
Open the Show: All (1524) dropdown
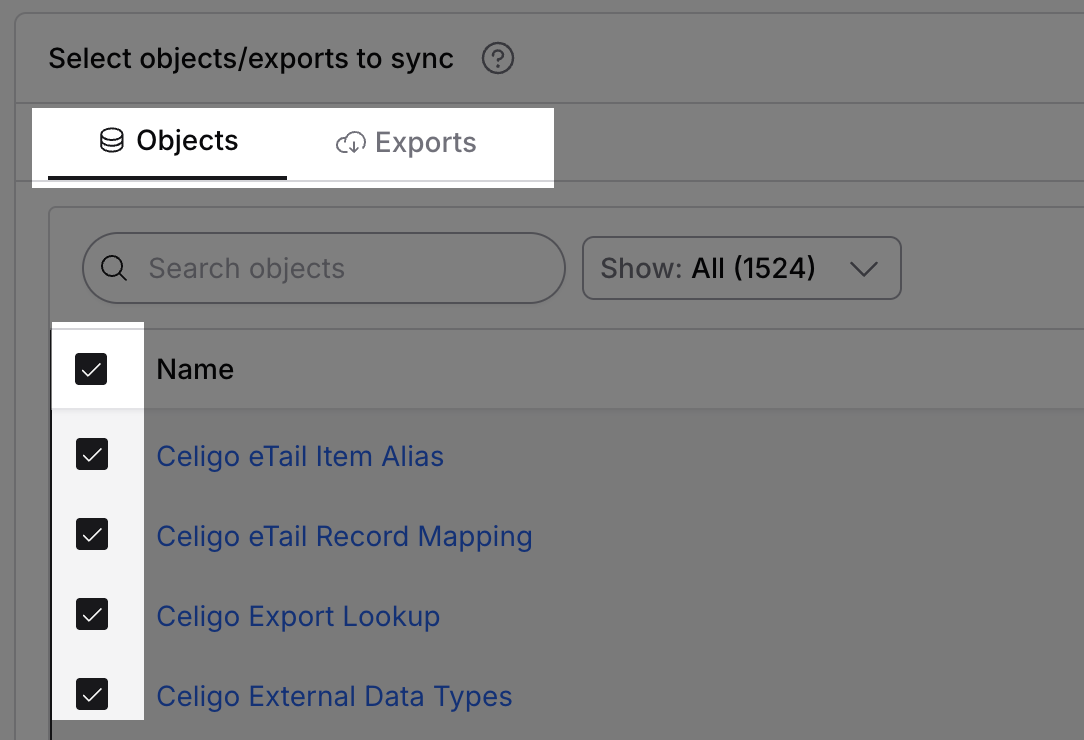742,268
